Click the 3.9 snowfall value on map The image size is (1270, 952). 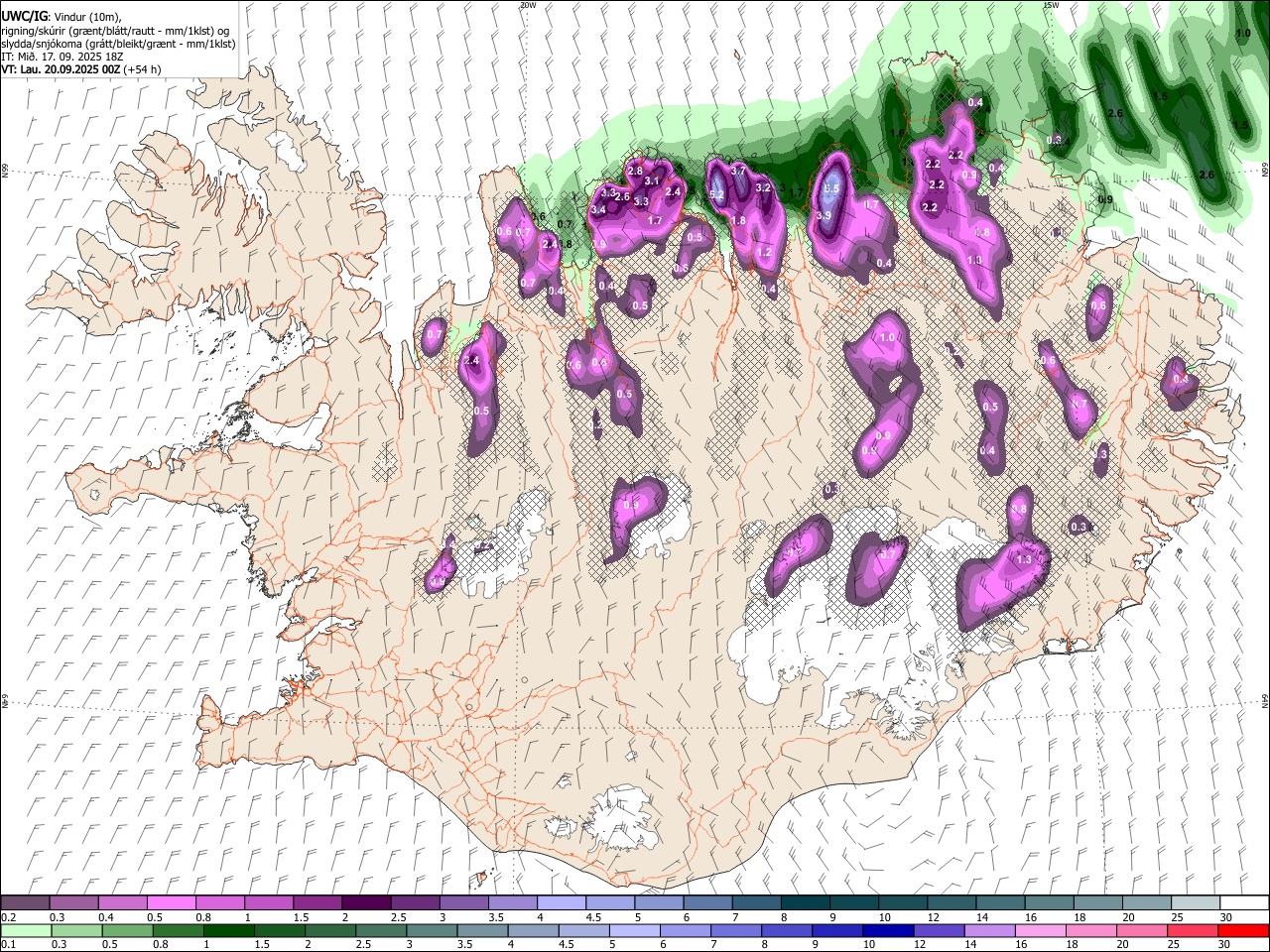pyautogui.click(x=824, y=215)
